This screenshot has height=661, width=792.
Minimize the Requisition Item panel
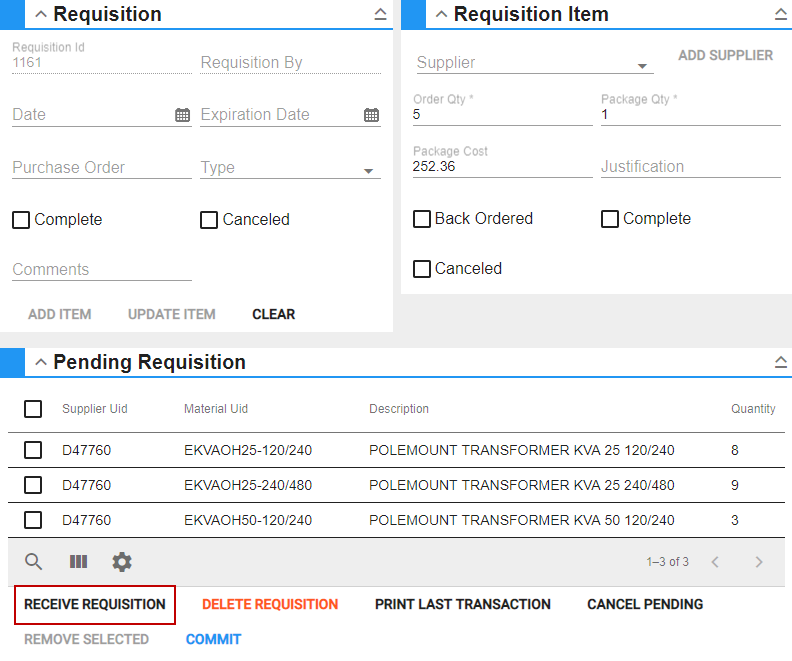781,14
